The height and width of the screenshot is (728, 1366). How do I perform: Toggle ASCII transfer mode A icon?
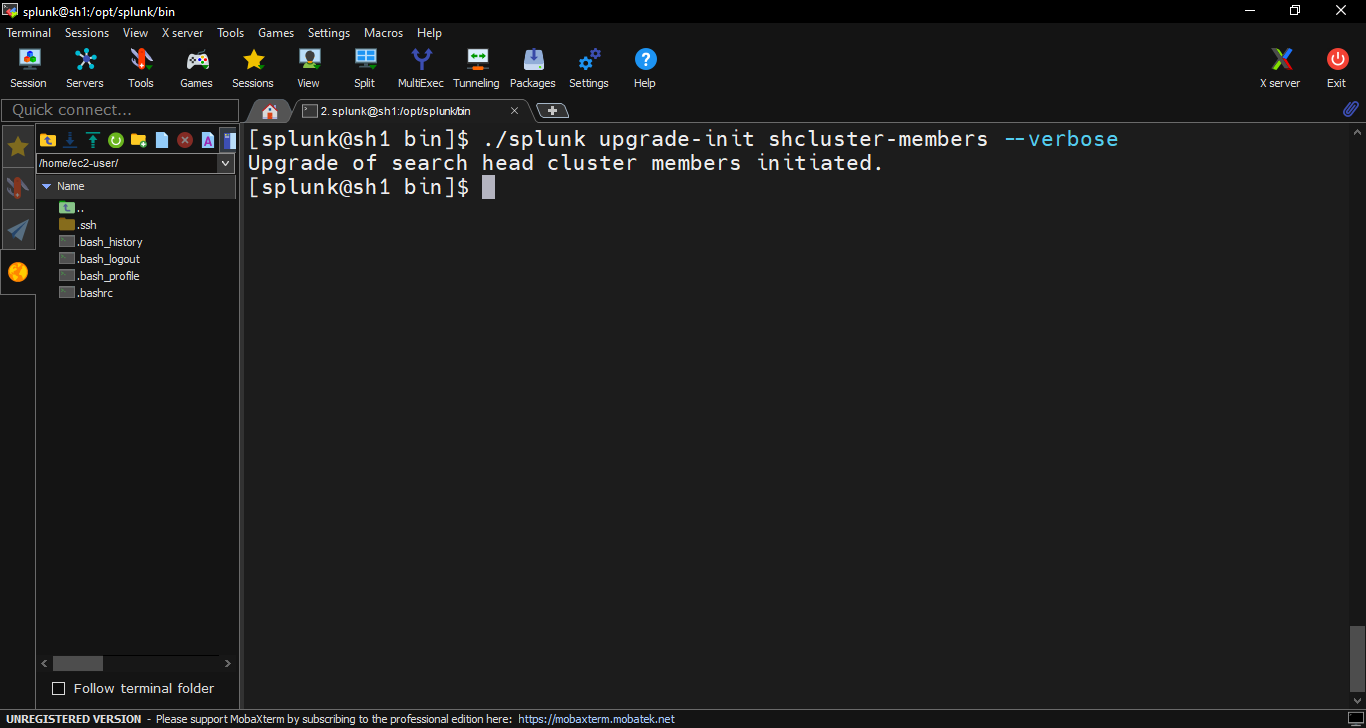208,140
